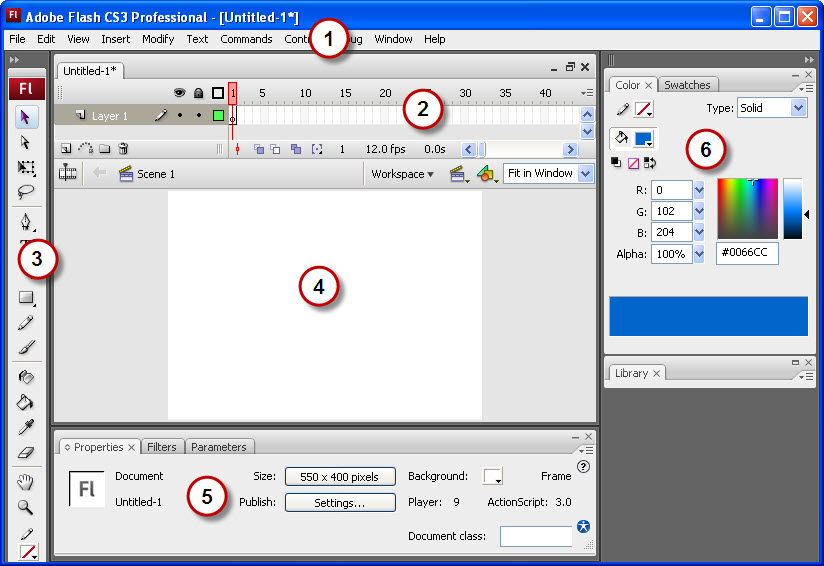Select the Paint Bucket tool
This screenshot has width=824, height=566.
point(25,402)
